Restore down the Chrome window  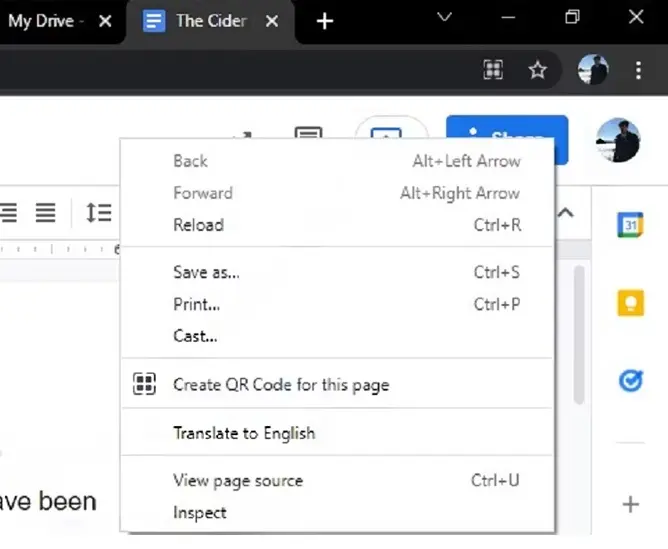(572, 17)
